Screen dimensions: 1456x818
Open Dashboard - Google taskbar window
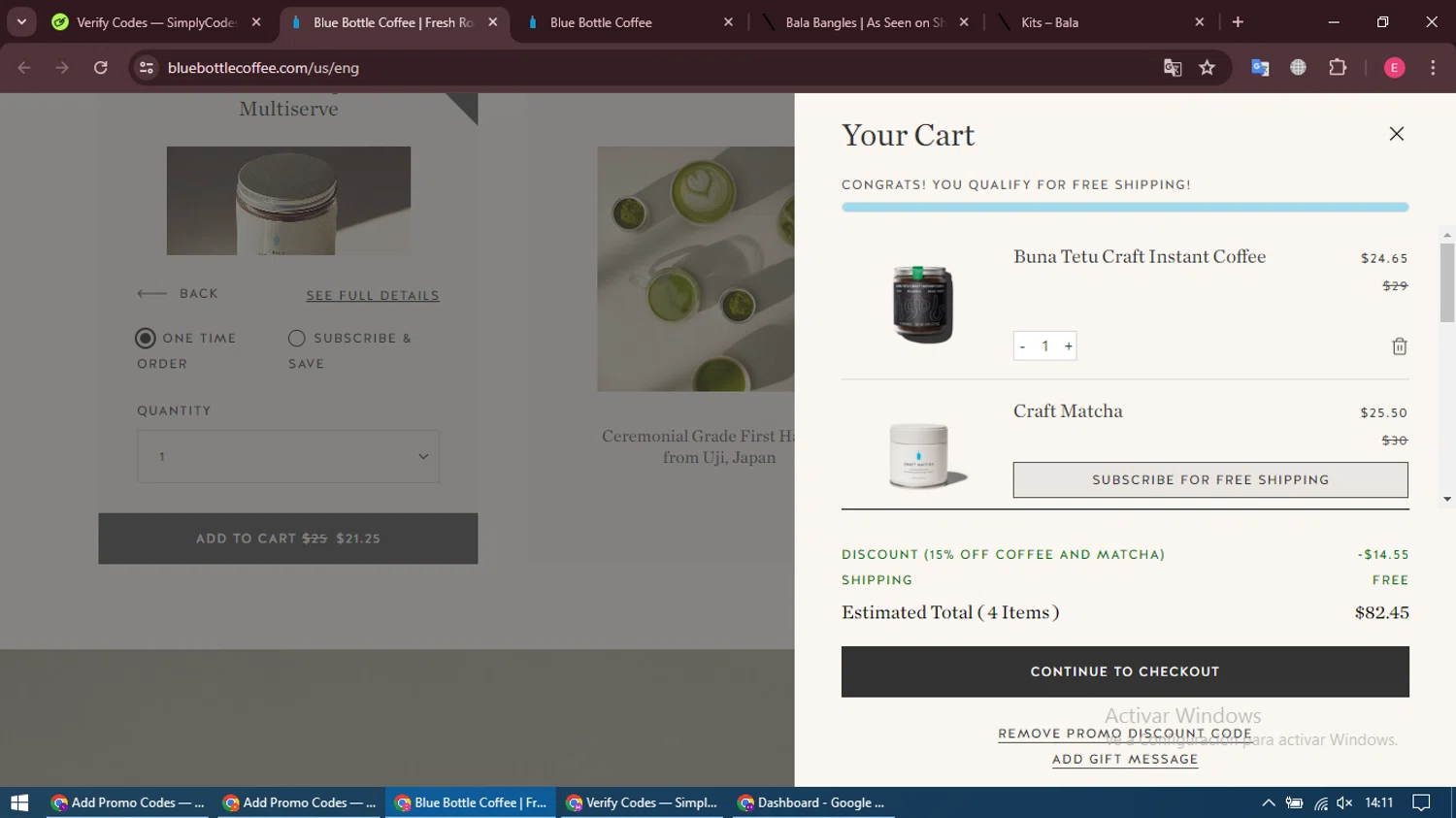click(x=813, y=802)
